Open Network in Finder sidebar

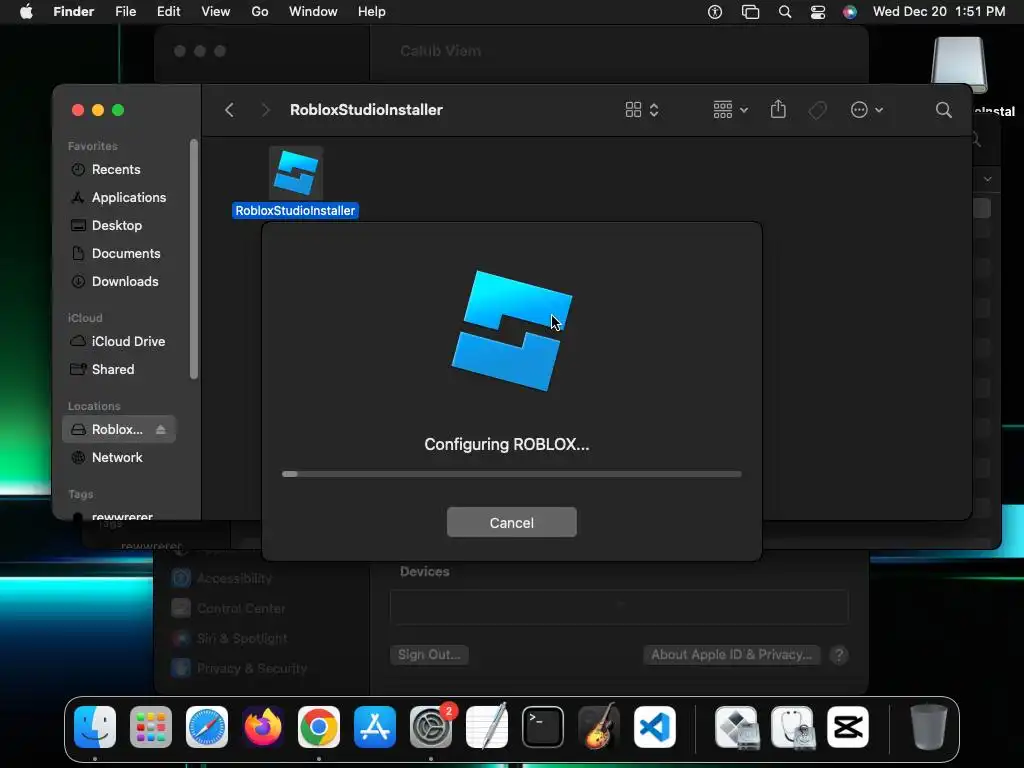pos(107,457)
